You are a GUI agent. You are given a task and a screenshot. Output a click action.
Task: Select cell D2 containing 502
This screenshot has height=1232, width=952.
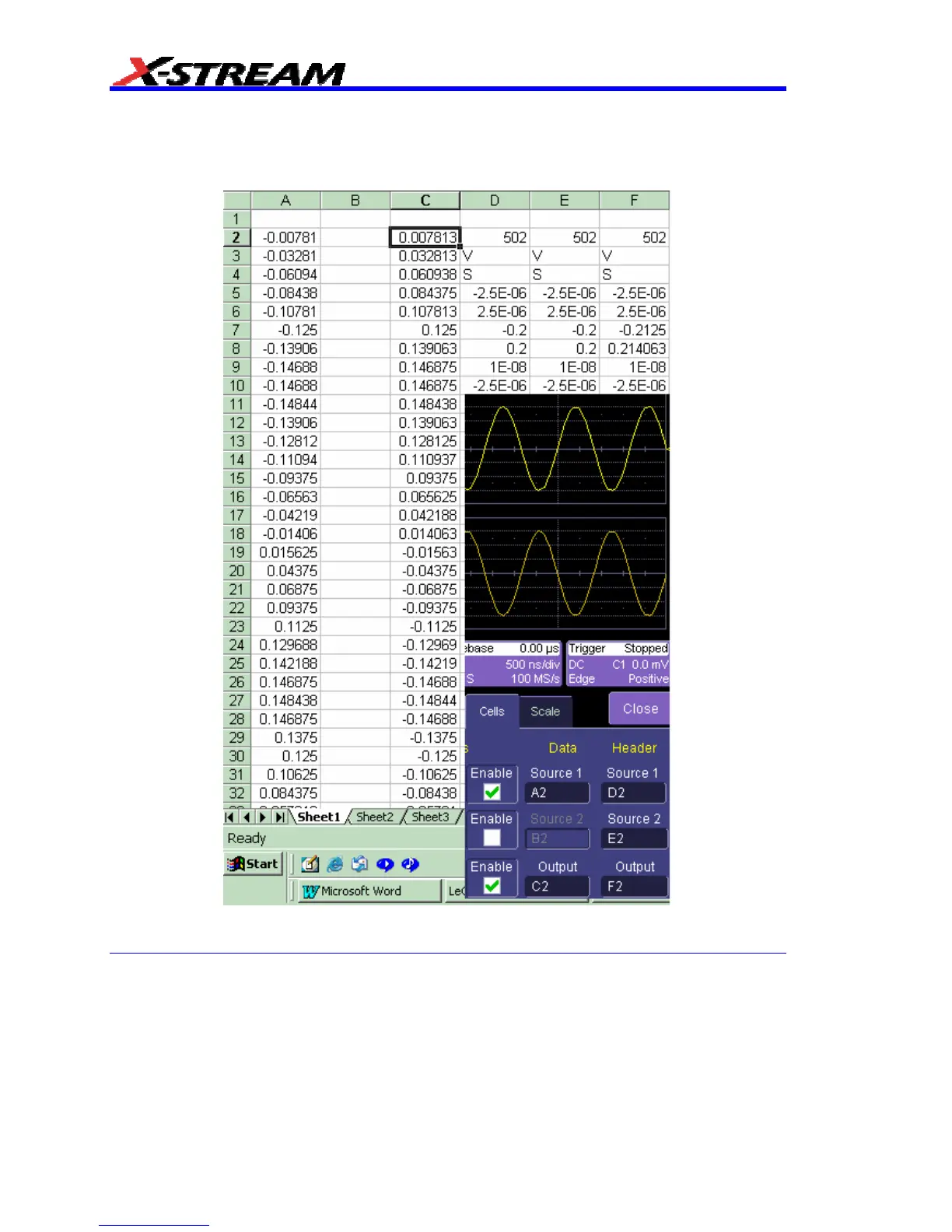pos(495,238)
